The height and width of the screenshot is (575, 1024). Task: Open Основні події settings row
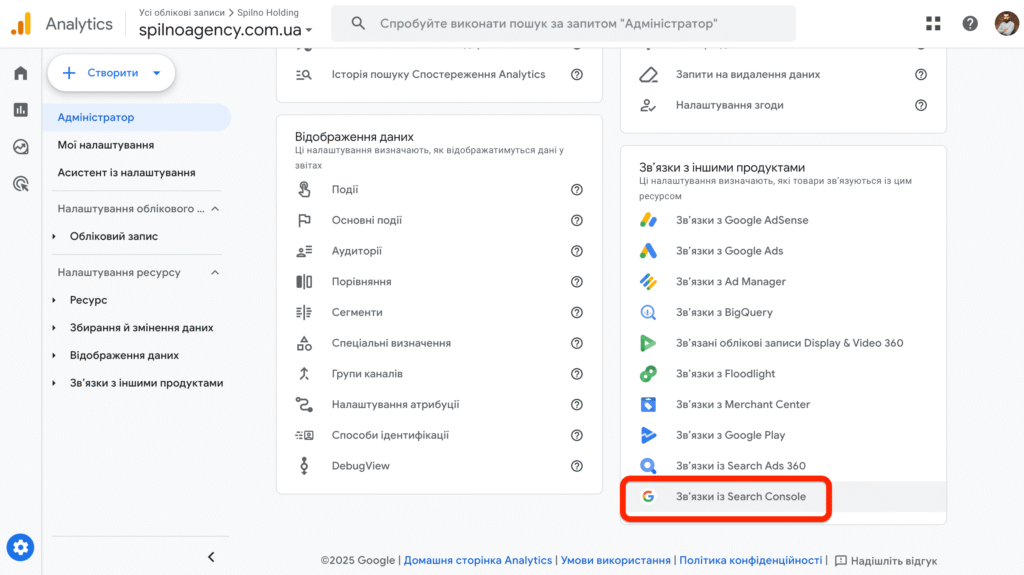pyautogui.click(x=439, y=220)
